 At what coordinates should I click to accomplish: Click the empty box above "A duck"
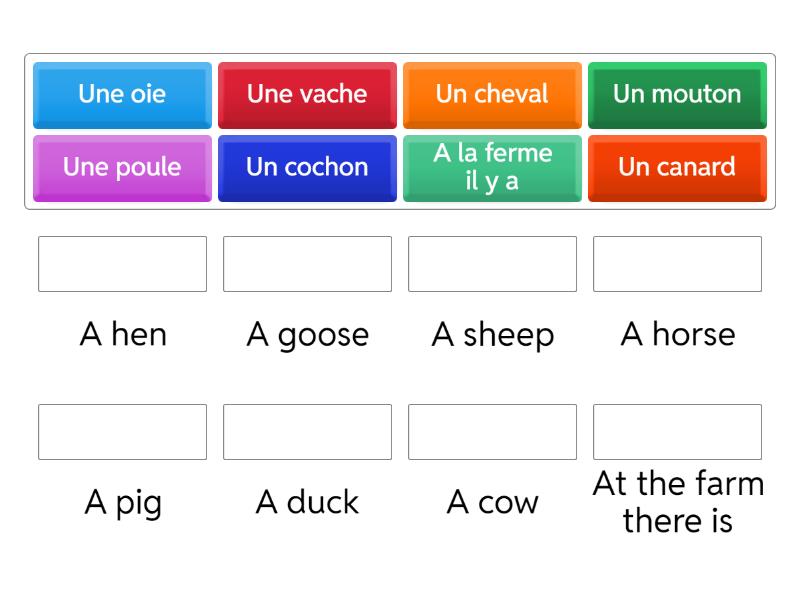pyautogui.click(x=307, y=432)
